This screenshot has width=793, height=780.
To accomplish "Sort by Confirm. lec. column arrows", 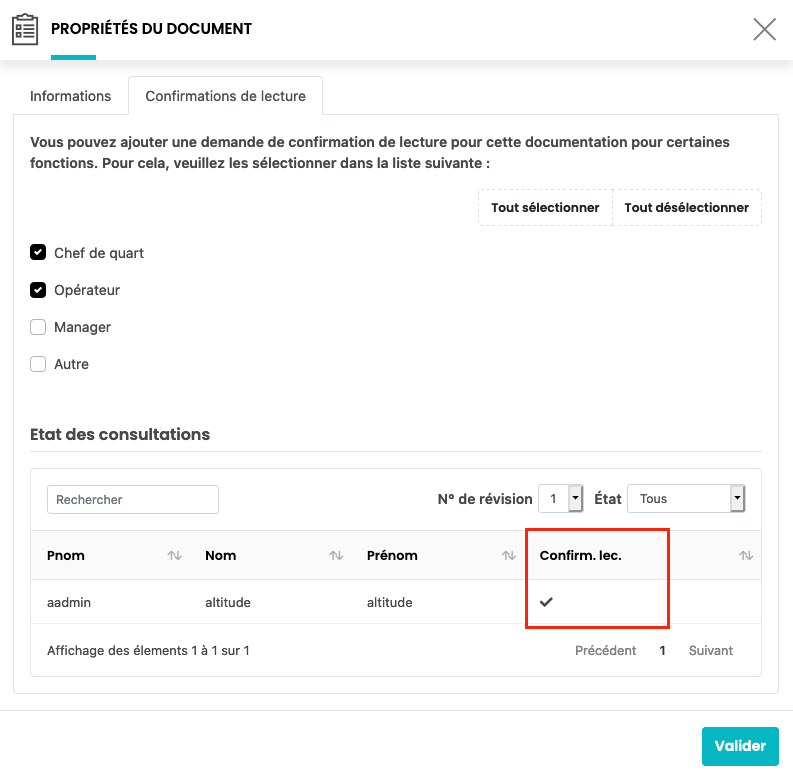I will point(745,556).
